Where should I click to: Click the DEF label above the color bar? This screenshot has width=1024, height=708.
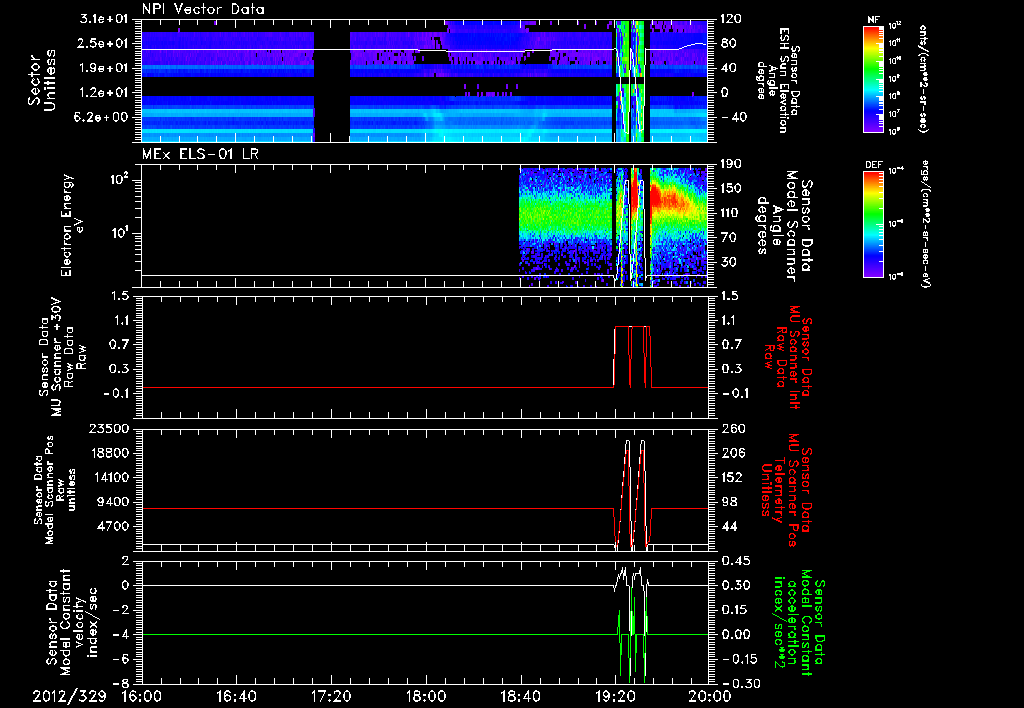874,165
